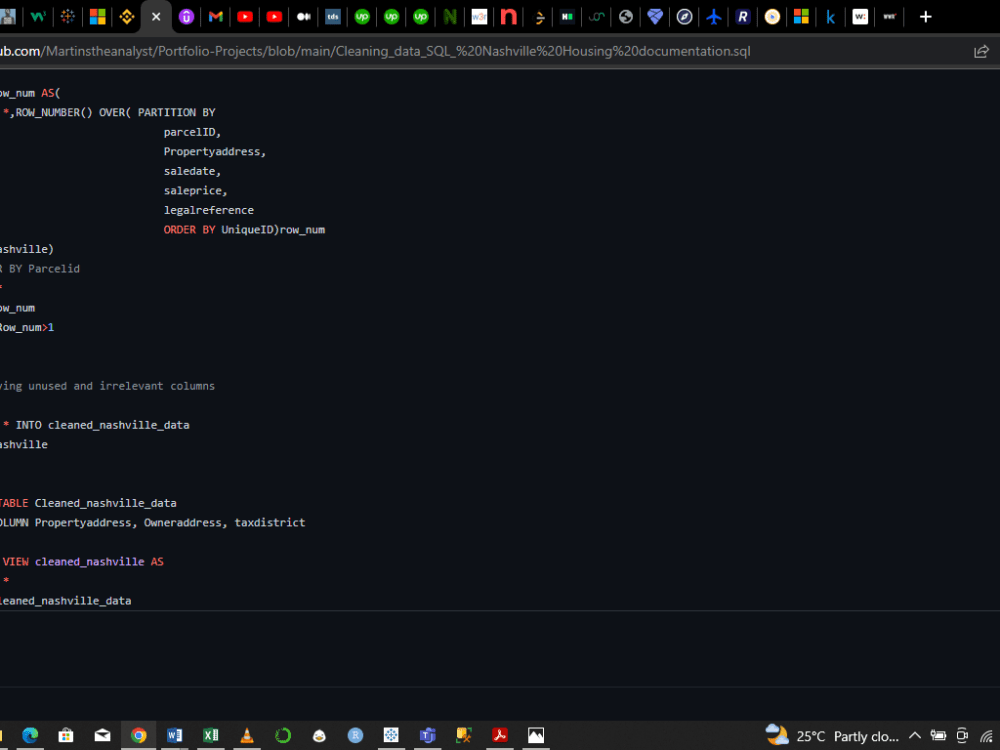Switch to the Kaggle k tab
This screenshot has height=750, width=1000.
click(830, 17)
